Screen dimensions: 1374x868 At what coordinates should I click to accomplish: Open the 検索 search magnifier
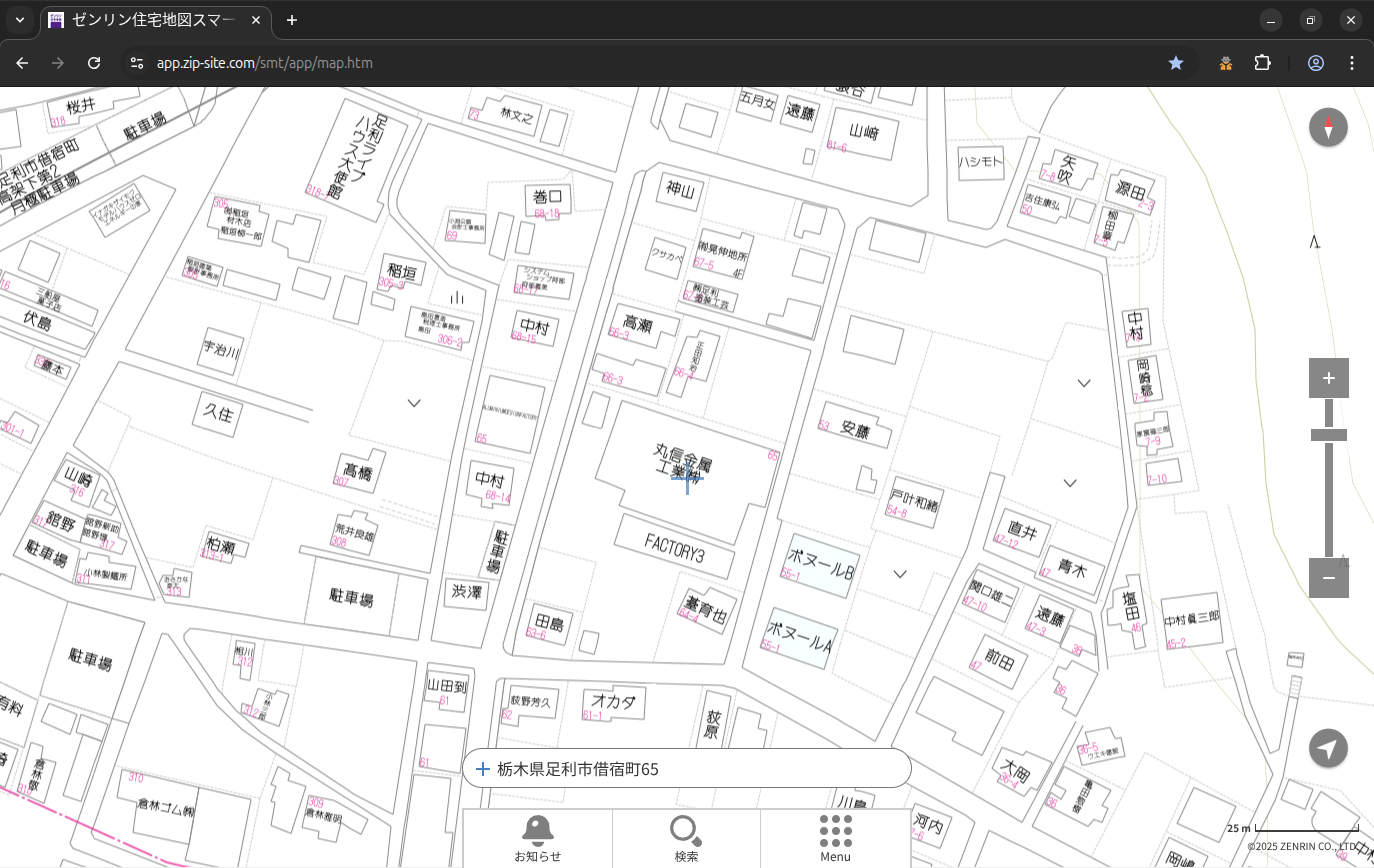tap(686, 838)
